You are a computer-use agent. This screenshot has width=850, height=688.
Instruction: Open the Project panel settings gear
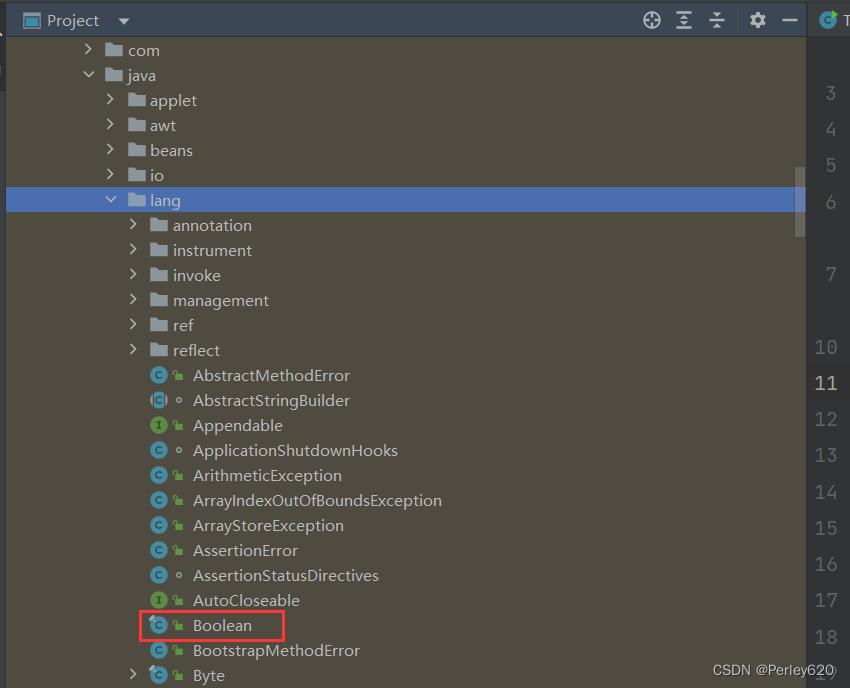(x=757, y=21)
